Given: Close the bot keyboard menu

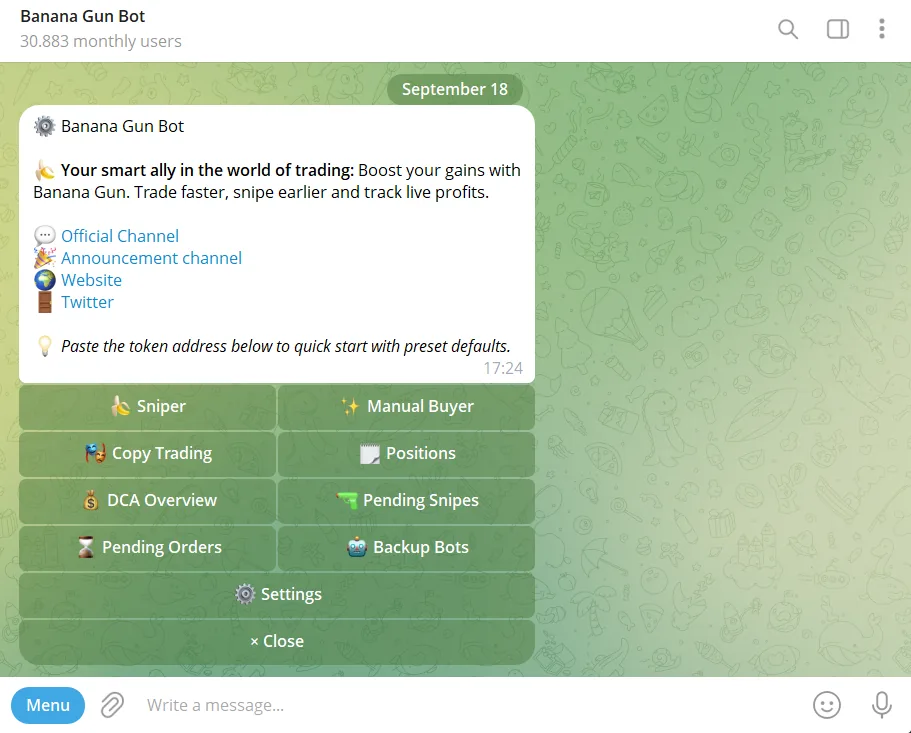Looking at the screenshot, I should pyautogui.click(x=277, y=642).
